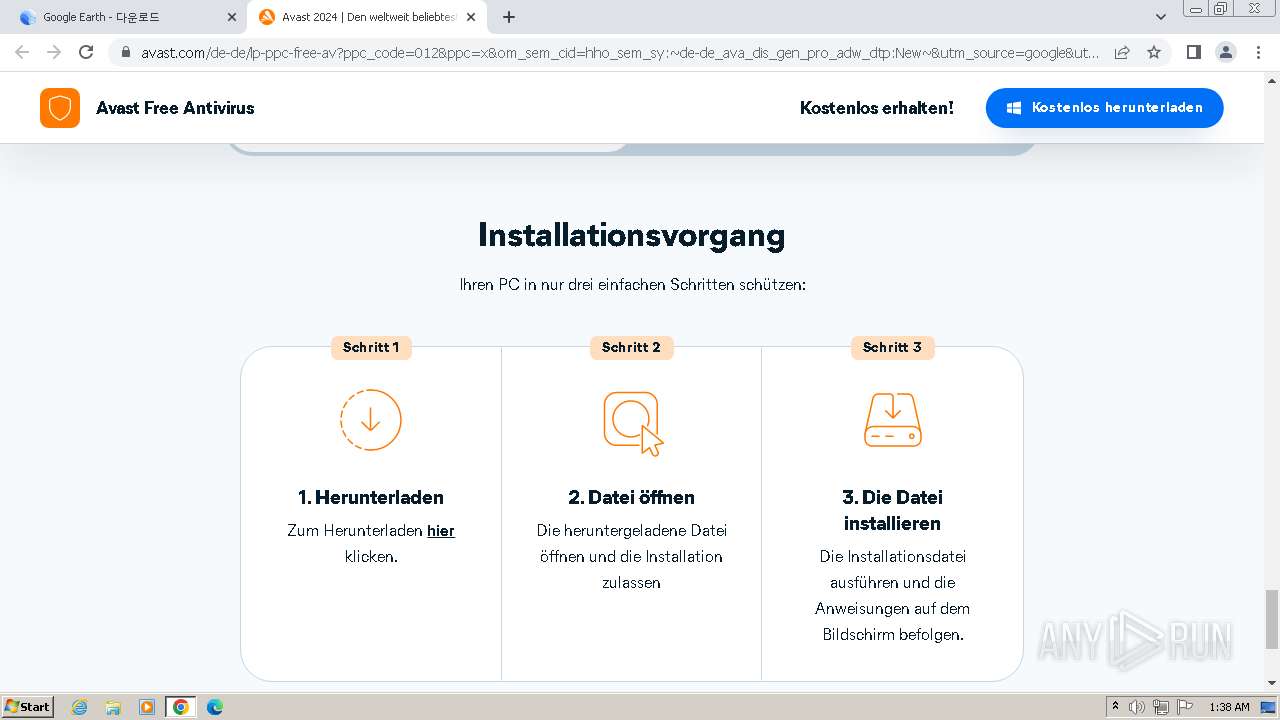Click the Schritt 2 label
1280x720 pixels.
click(631, 347)
